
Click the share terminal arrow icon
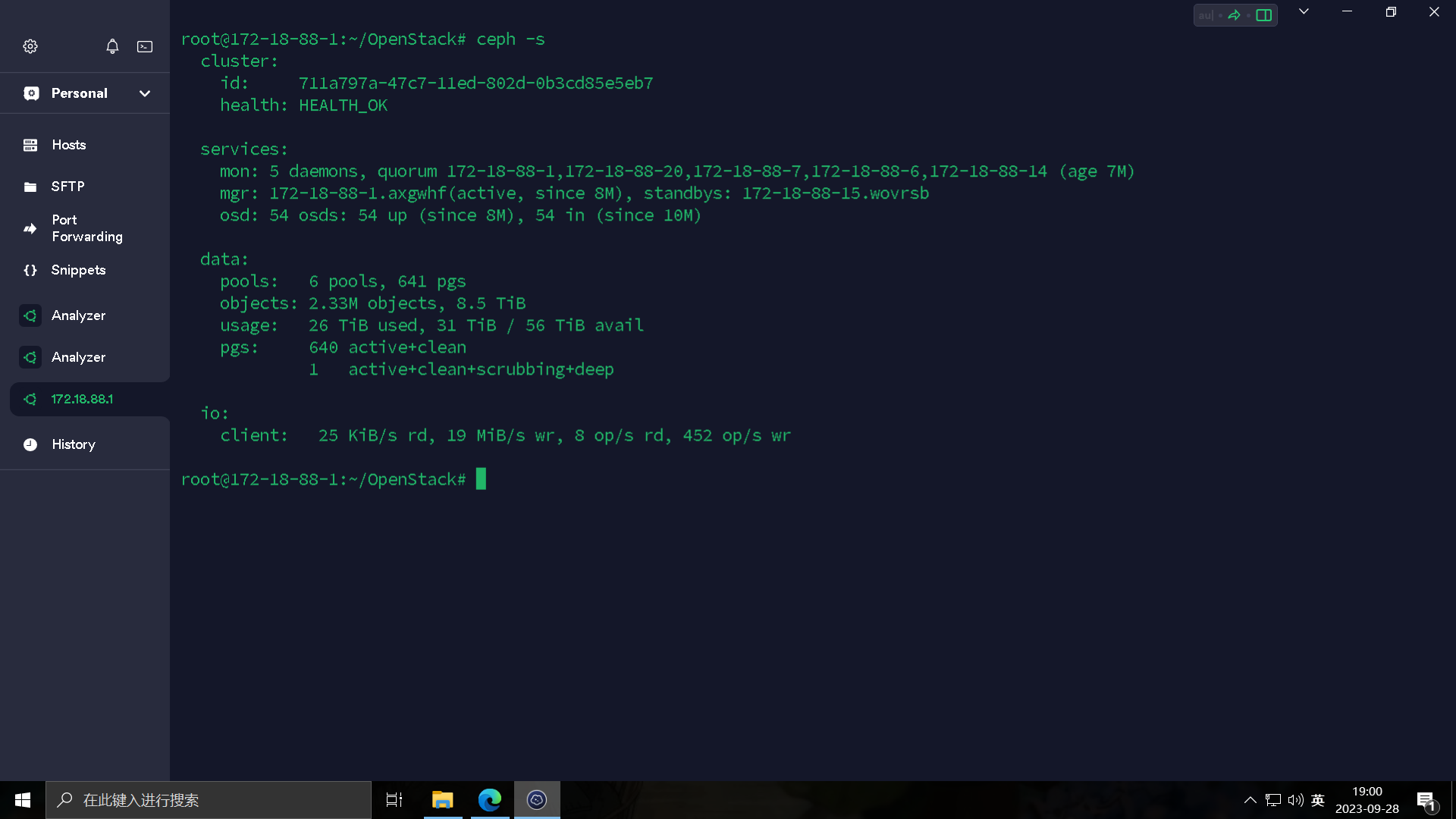tap(1235, 15)
